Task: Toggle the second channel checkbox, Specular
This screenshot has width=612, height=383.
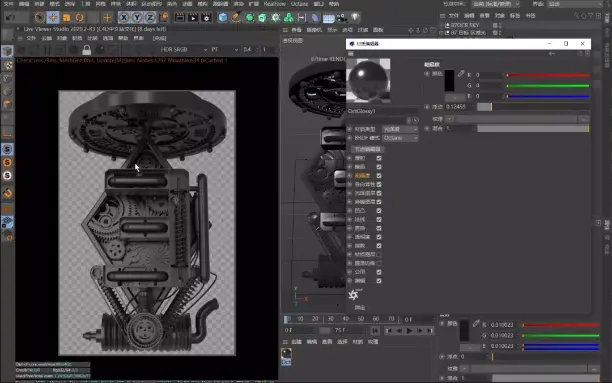Action: coord(379,167)
